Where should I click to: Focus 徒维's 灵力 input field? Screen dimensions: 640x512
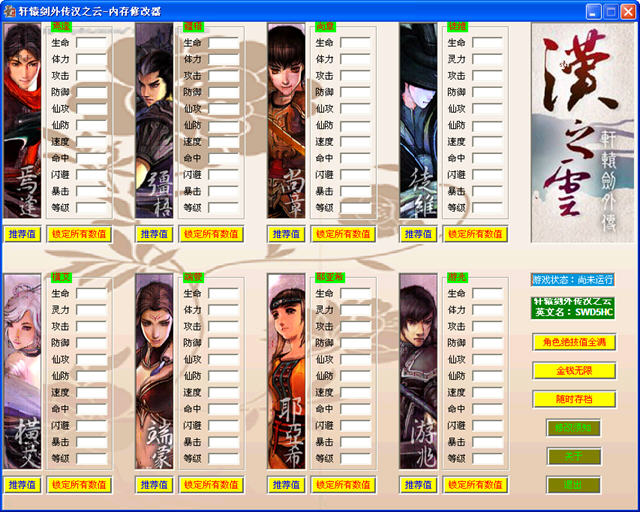tap(488, 59)
